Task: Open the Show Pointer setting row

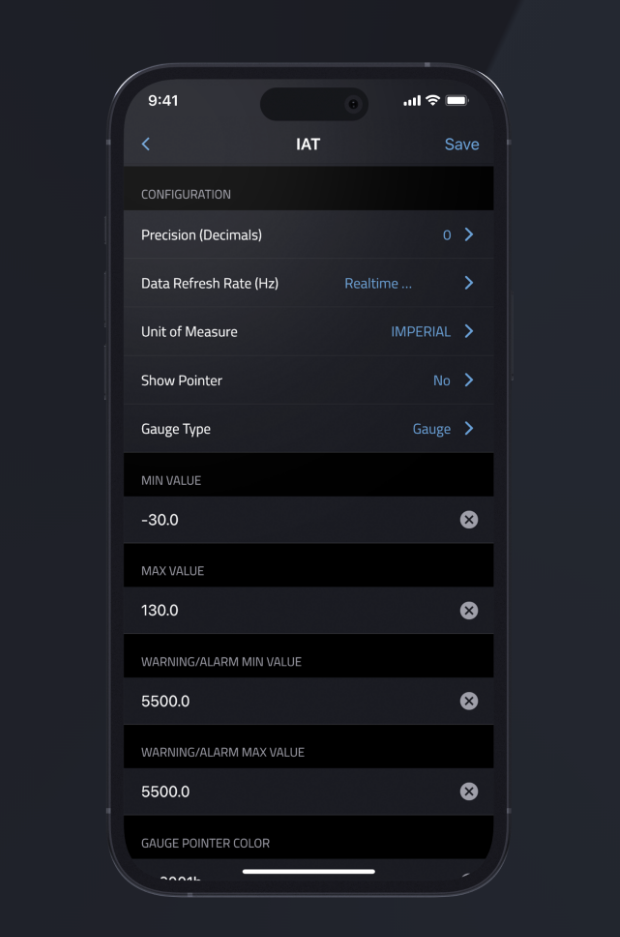Action: click(x=308, y=380)
